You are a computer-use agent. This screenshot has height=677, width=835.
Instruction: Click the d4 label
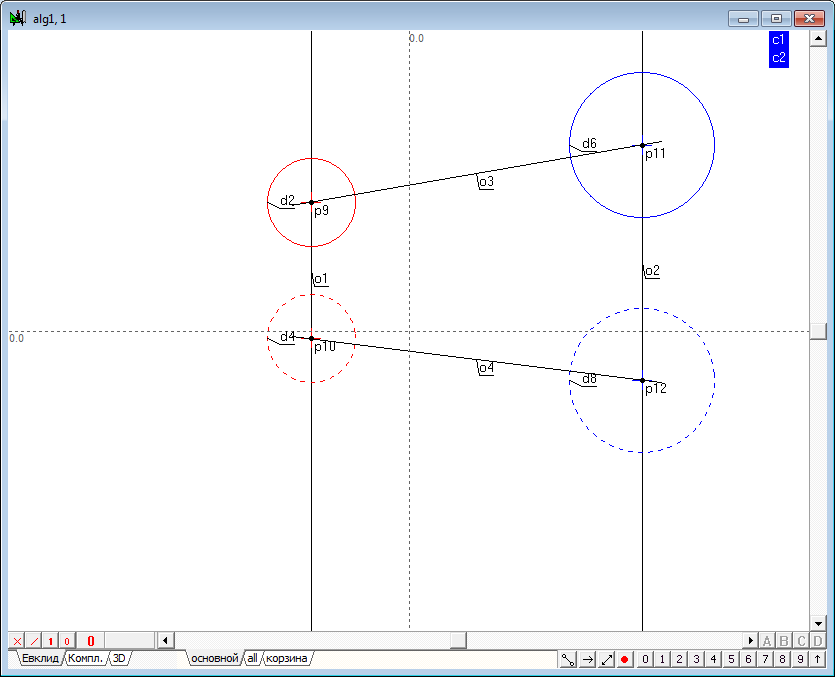coord(288,337)
